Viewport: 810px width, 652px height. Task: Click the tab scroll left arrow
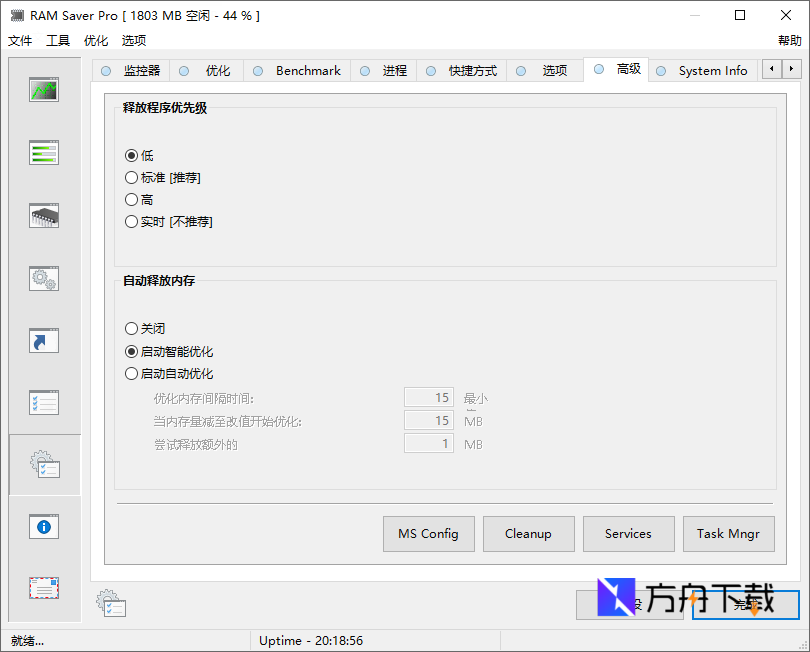pos(771,69)
